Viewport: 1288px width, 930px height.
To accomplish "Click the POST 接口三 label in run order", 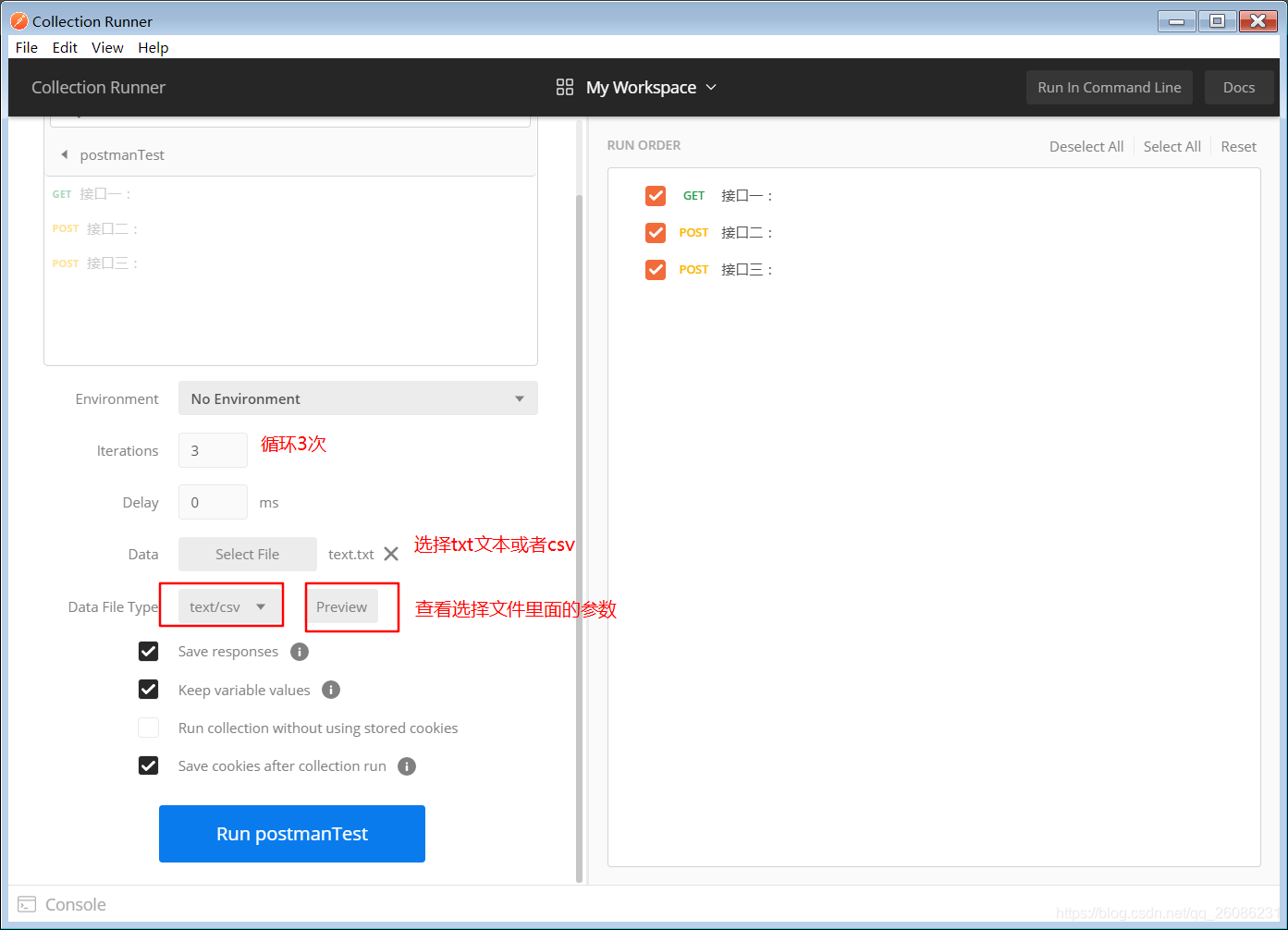I will click(747, 269).
